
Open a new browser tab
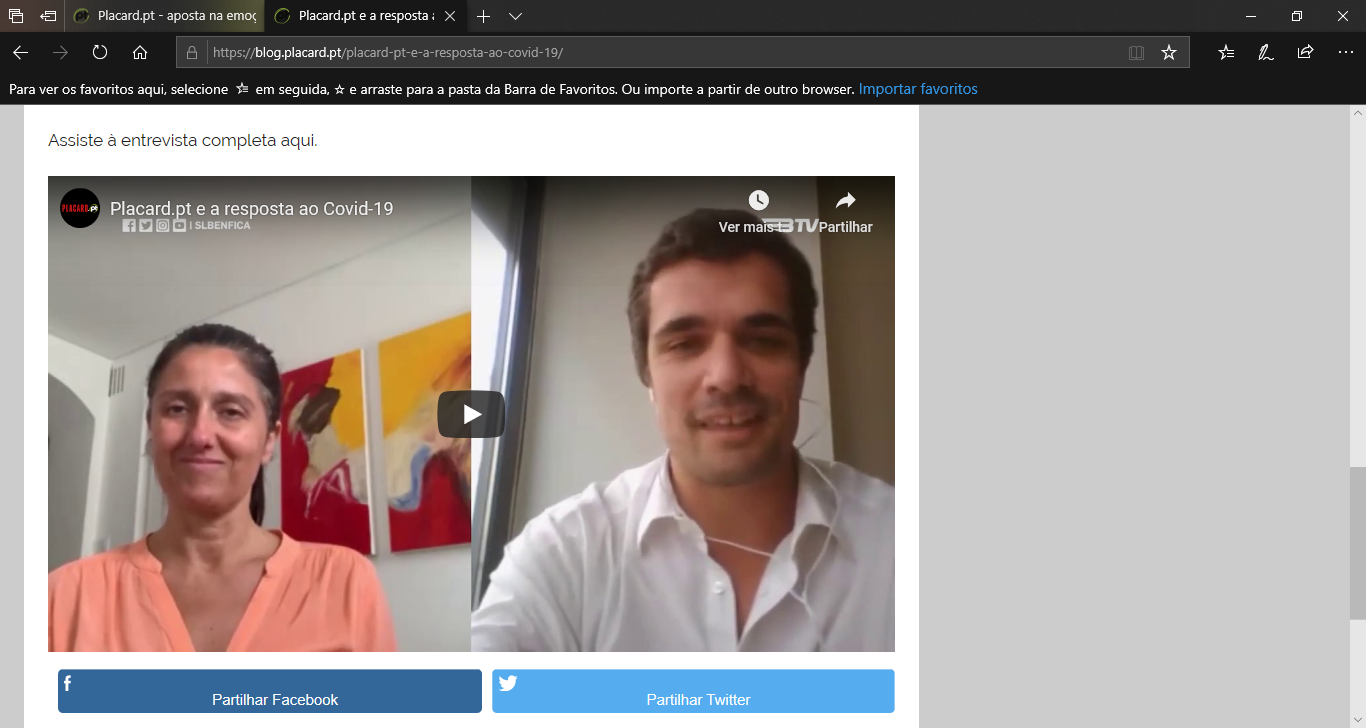pyautogui.click(x=483, y=16)
